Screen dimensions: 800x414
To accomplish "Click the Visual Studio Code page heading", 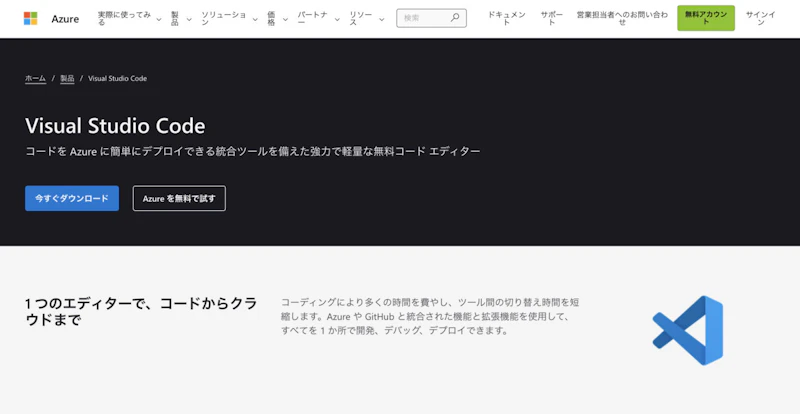I will 115,126.
